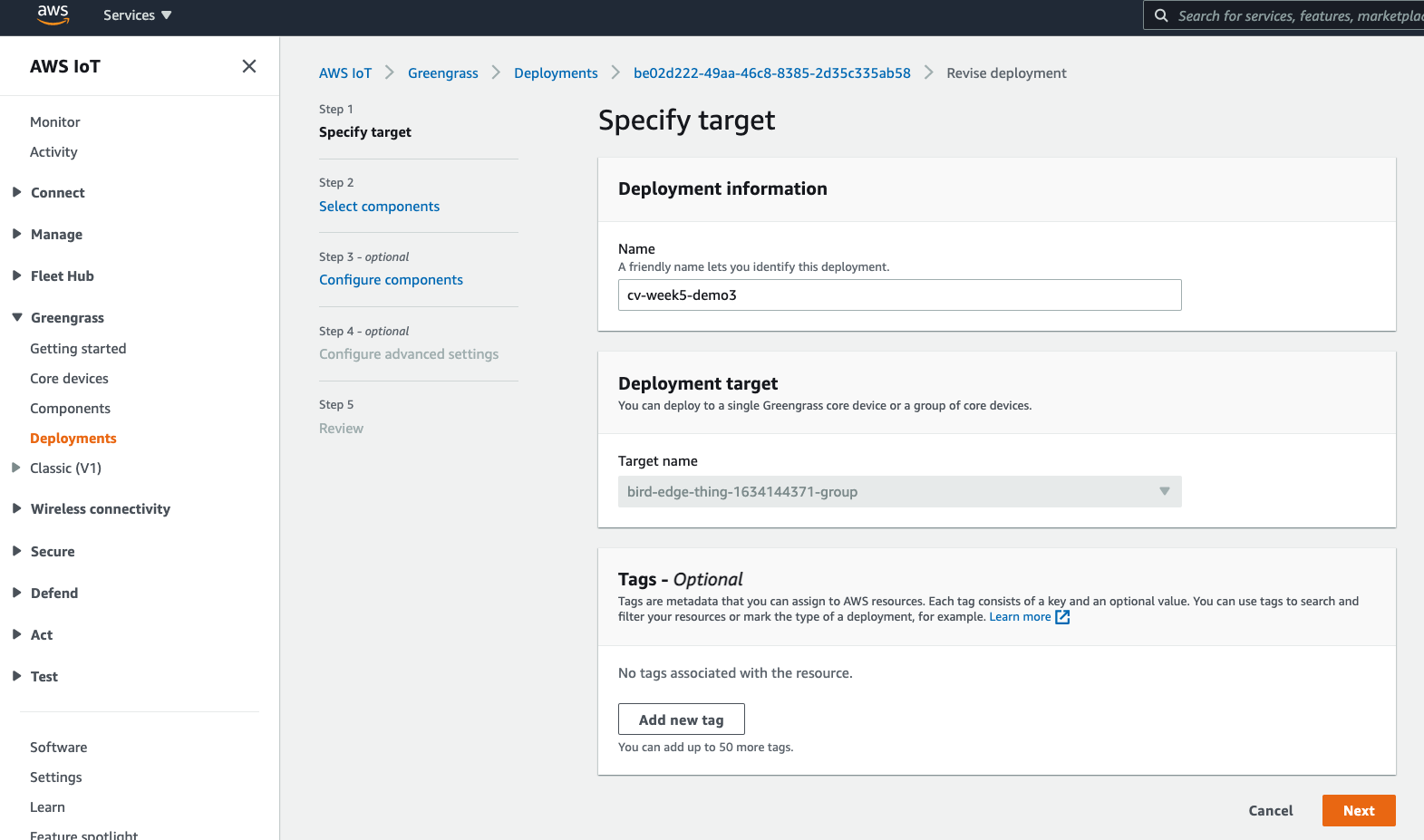Open Getting started under Greengrass
Viewport: 1424px width, 840px height.
point(78,349)
